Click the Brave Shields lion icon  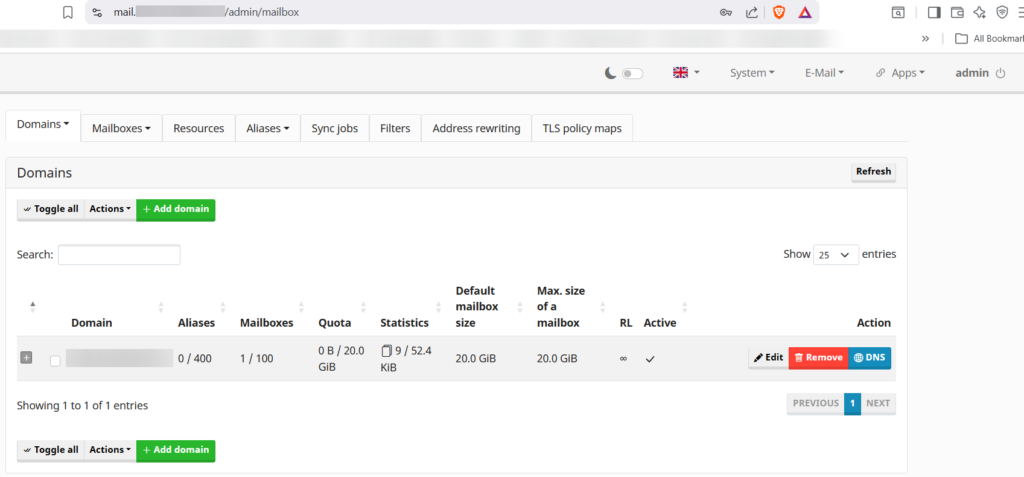(x=778, y=12)
